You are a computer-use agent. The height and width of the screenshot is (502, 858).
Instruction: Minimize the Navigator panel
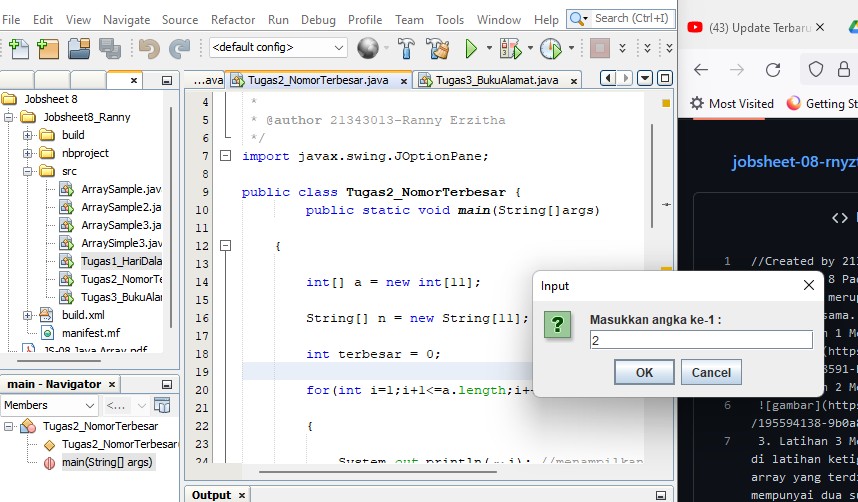click(x=167, y=384)
